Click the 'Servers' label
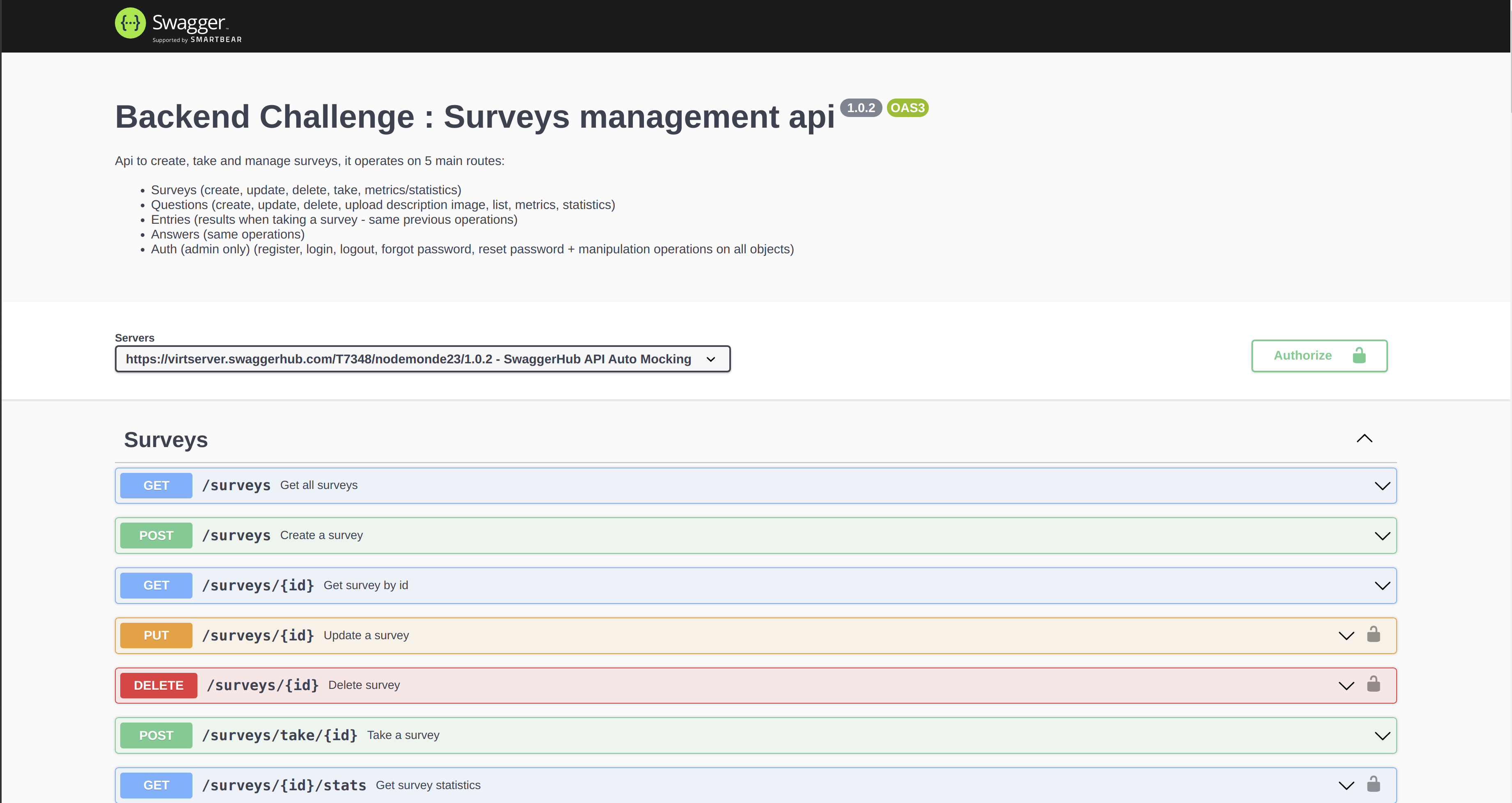 pos(134,337)
